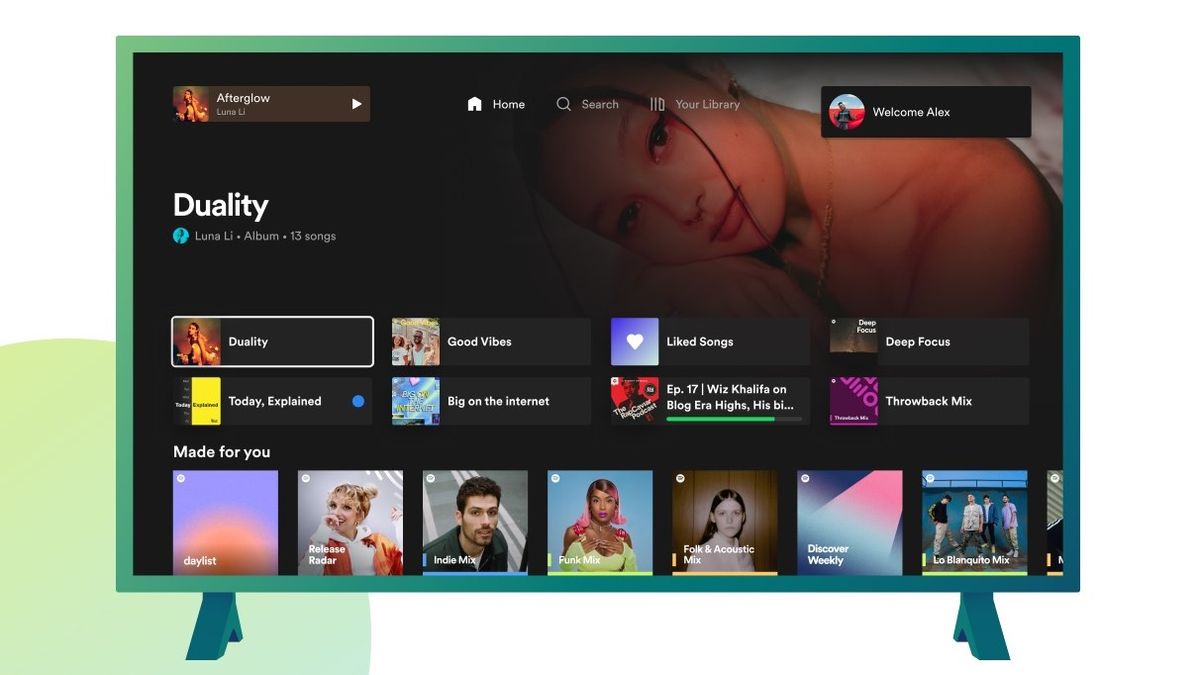The height and width of the screenshot is (675, 1200).
Task: Open the Big on the internet tile
Action: [x=491, y=401]
